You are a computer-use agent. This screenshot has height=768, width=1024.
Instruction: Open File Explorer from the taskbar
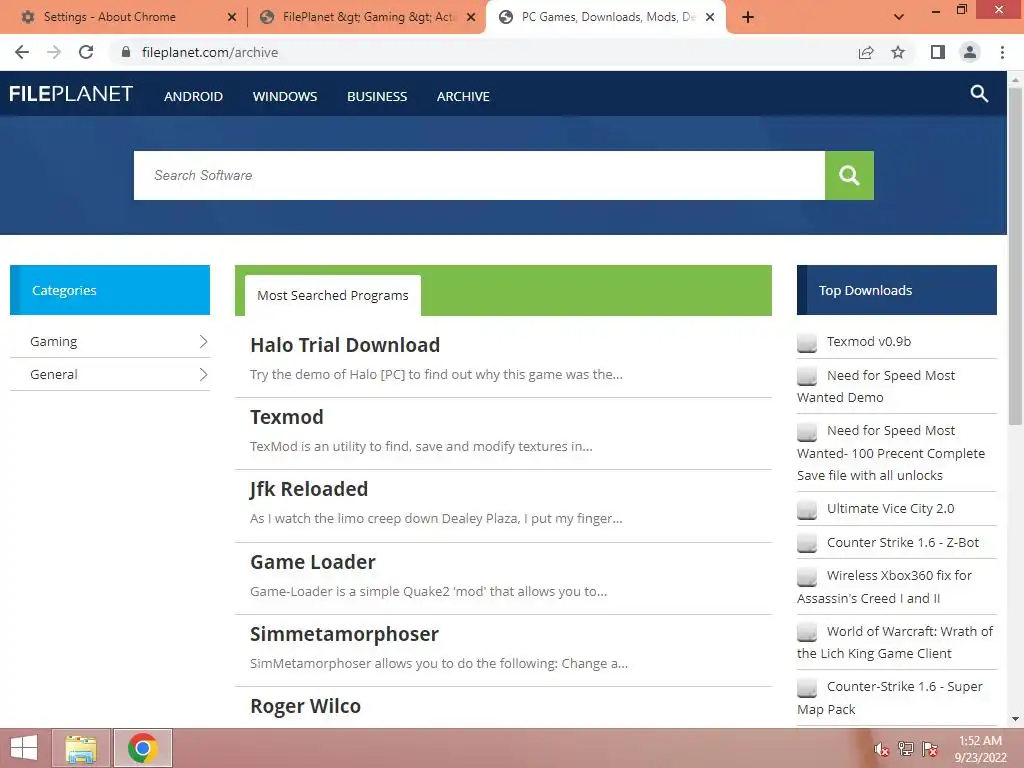click(x=81, y=748)
